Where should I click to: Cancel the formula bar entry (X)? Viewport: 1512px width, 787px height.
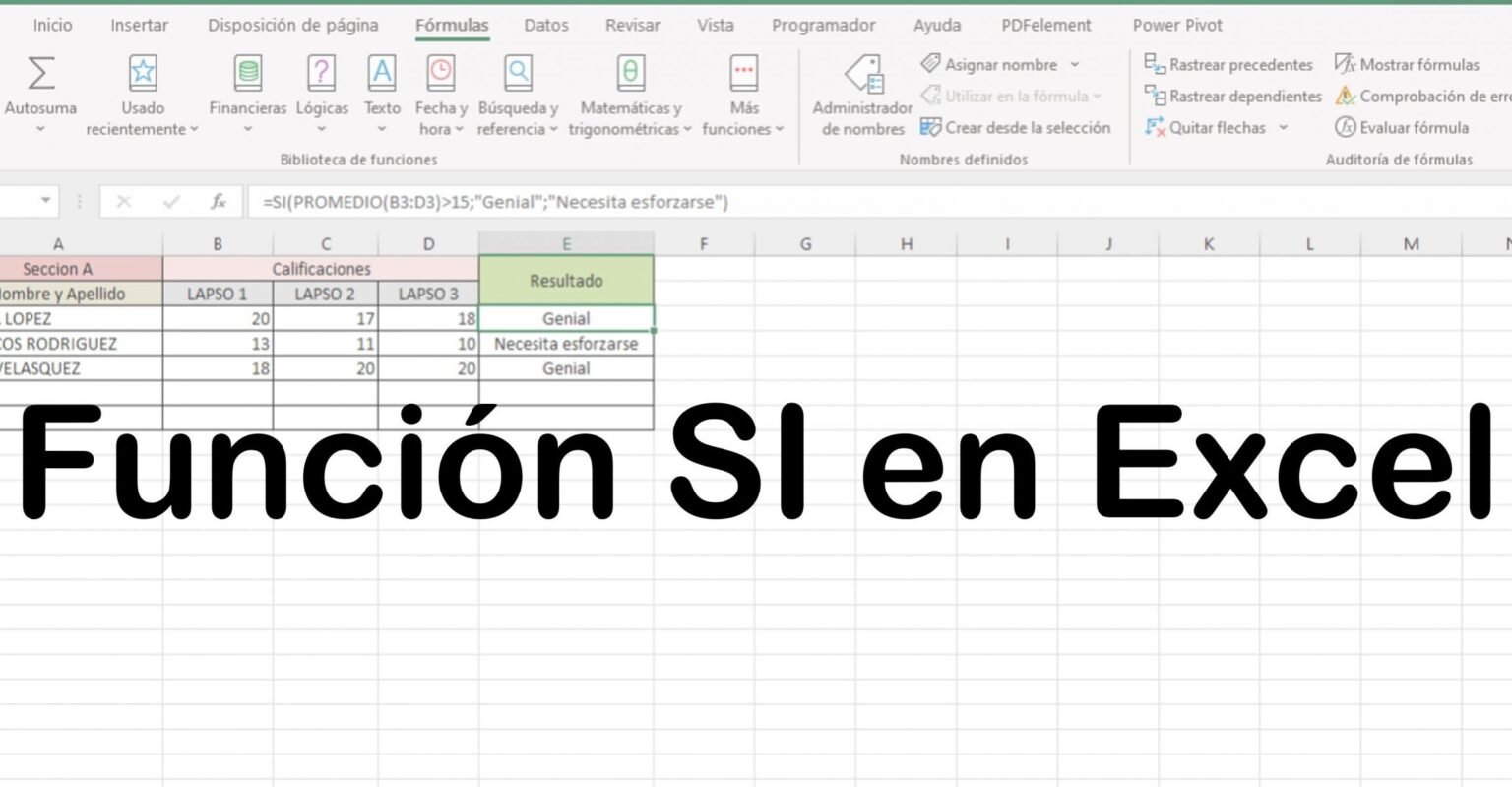click(x=123, y=202)
